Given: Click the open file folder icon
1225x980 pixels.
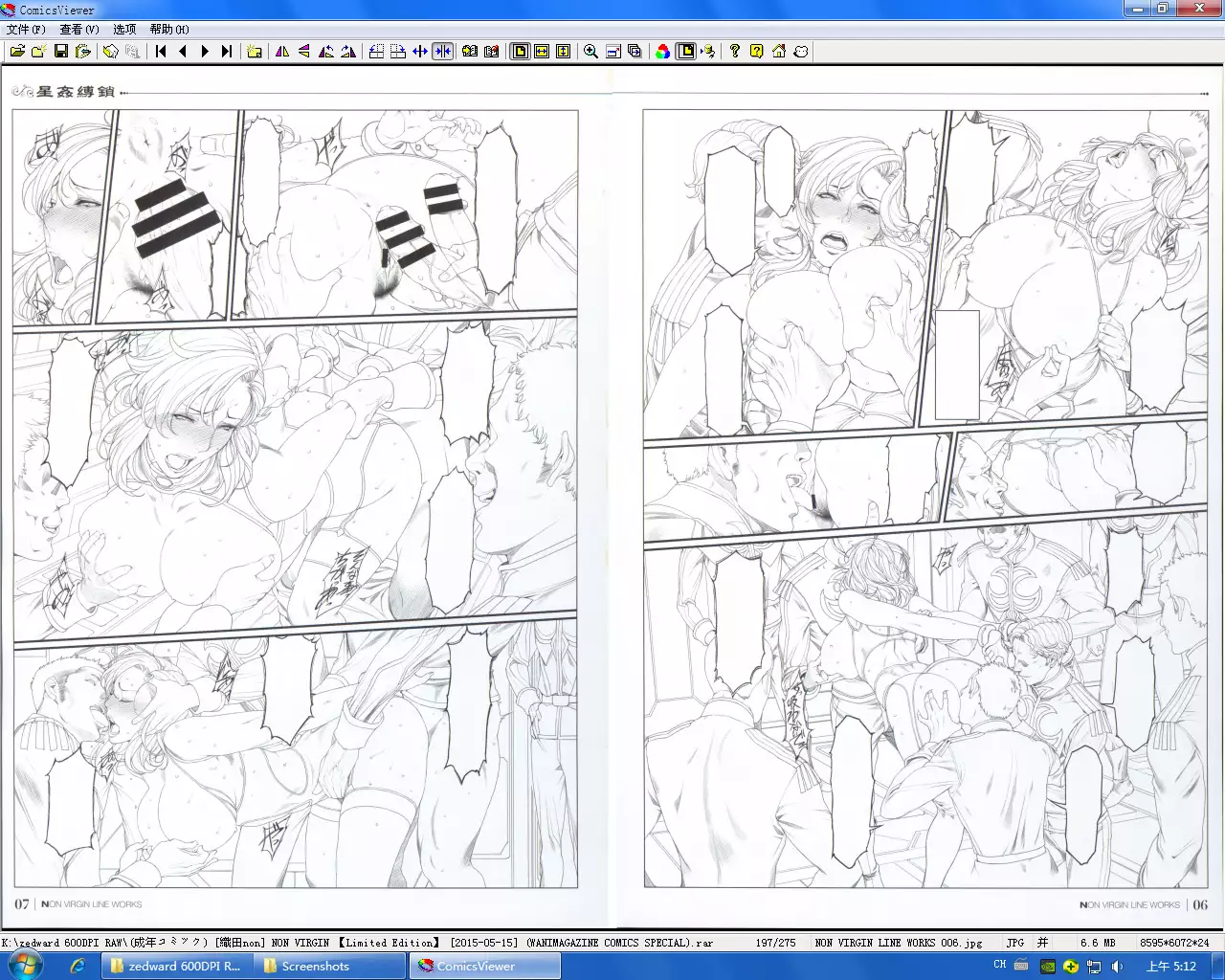Looking at the screenshot, I should 17,52.
